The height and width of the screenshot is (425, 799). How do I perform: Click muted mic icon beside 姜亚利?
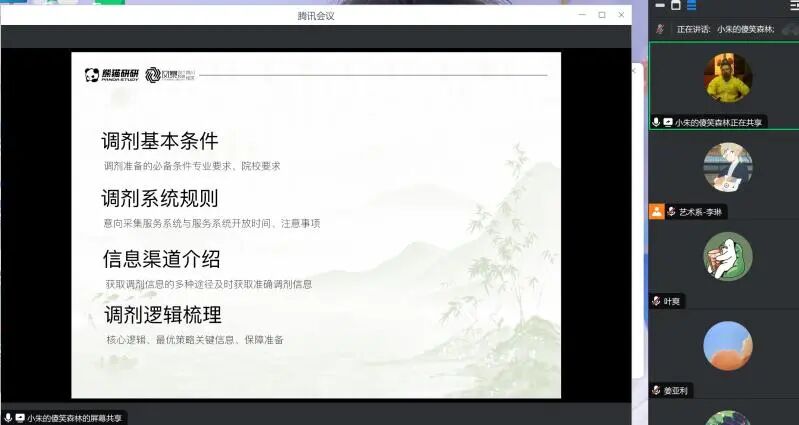pos(656,390)
